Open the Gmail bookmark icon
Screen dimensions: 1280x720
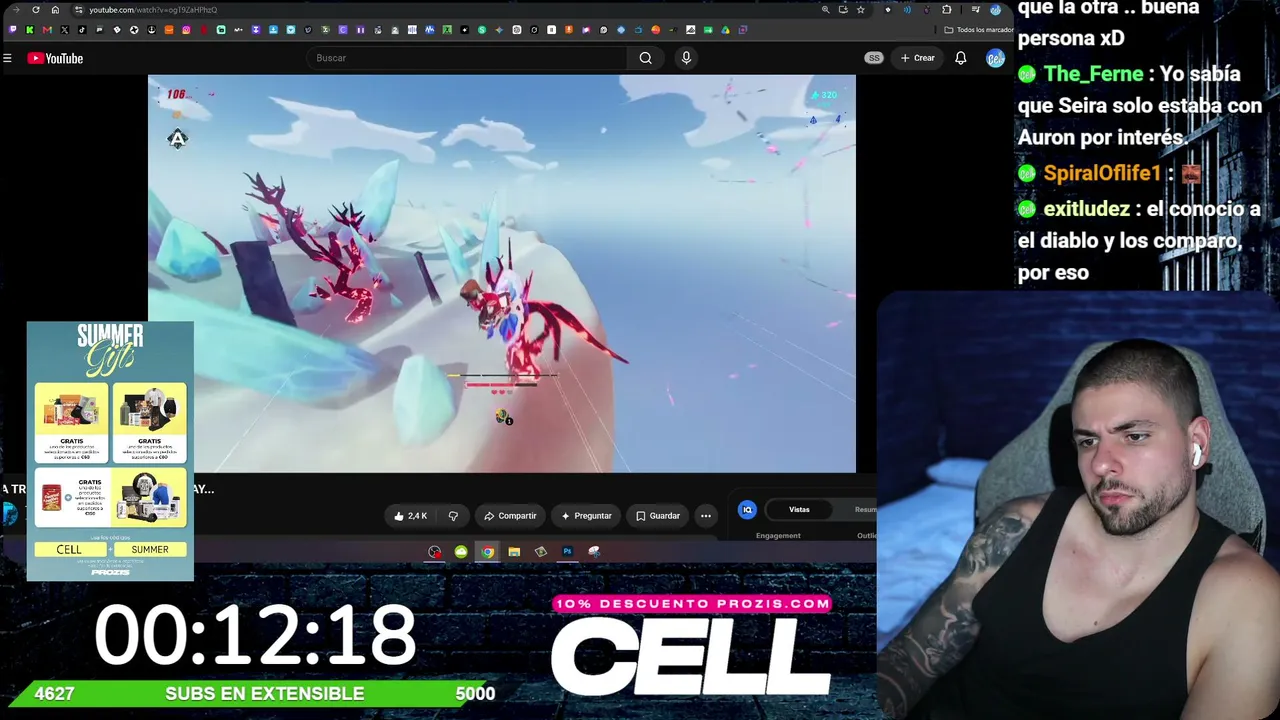47,30
